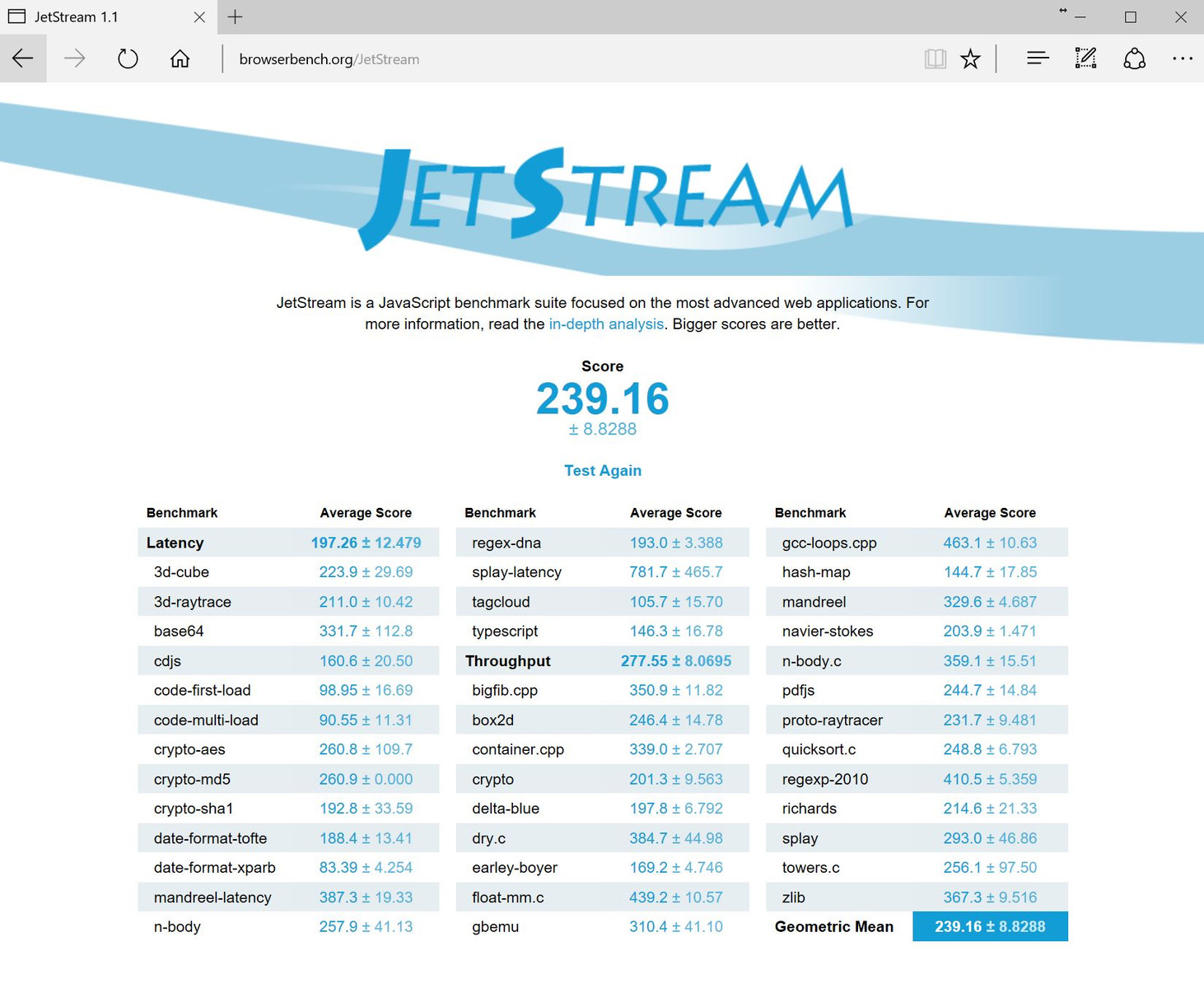Click date-format-tofte benchmark name
Image resolution: width=1204 pixels, height=988 pixels.
tap(210, 838)
